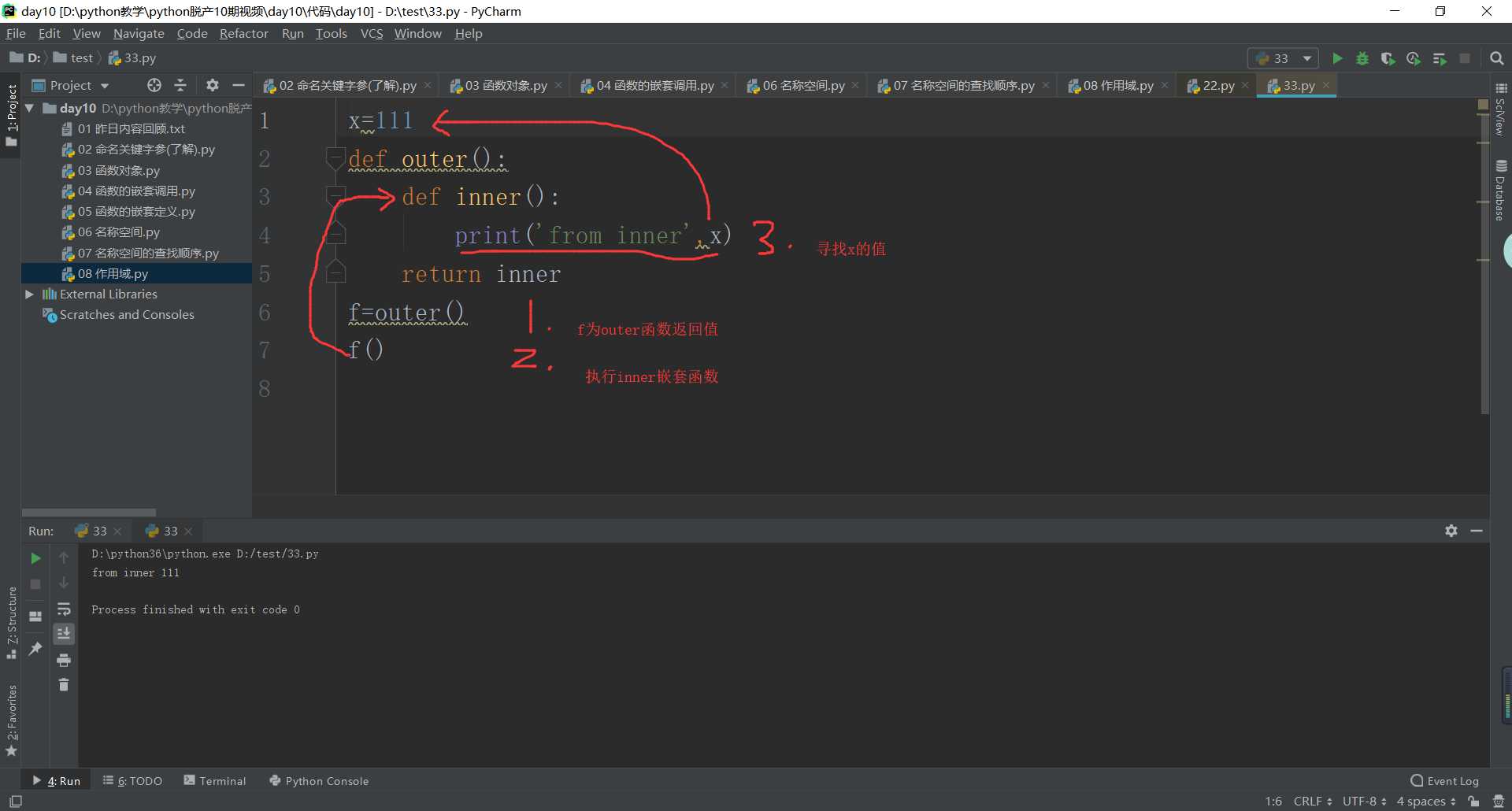
Task: Run with coverage icon in toolbar
Action: click(1388, 58)
